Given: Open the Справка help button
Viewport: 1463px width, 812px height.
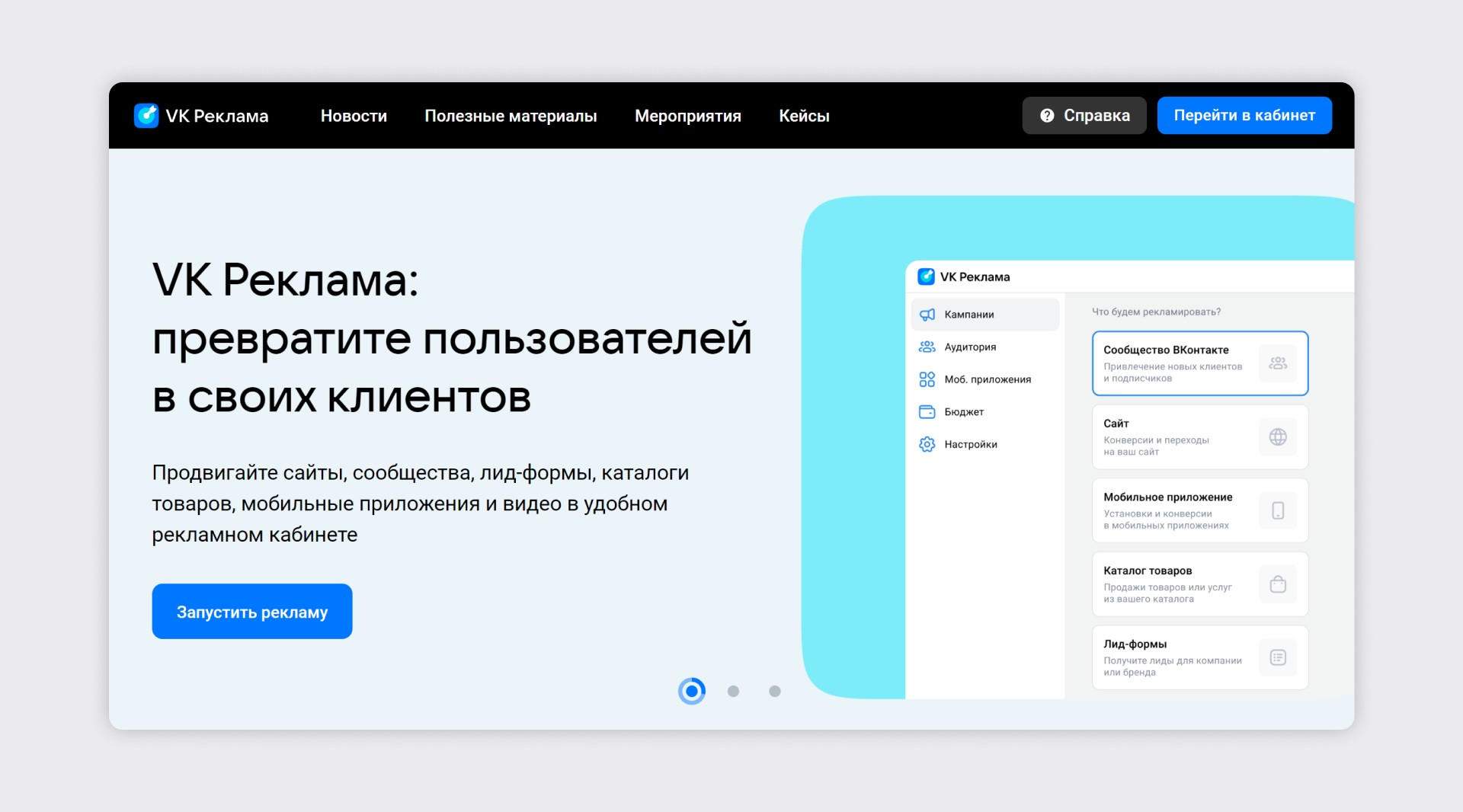Looking at the screenshot, I should (x=1084, y=115).
